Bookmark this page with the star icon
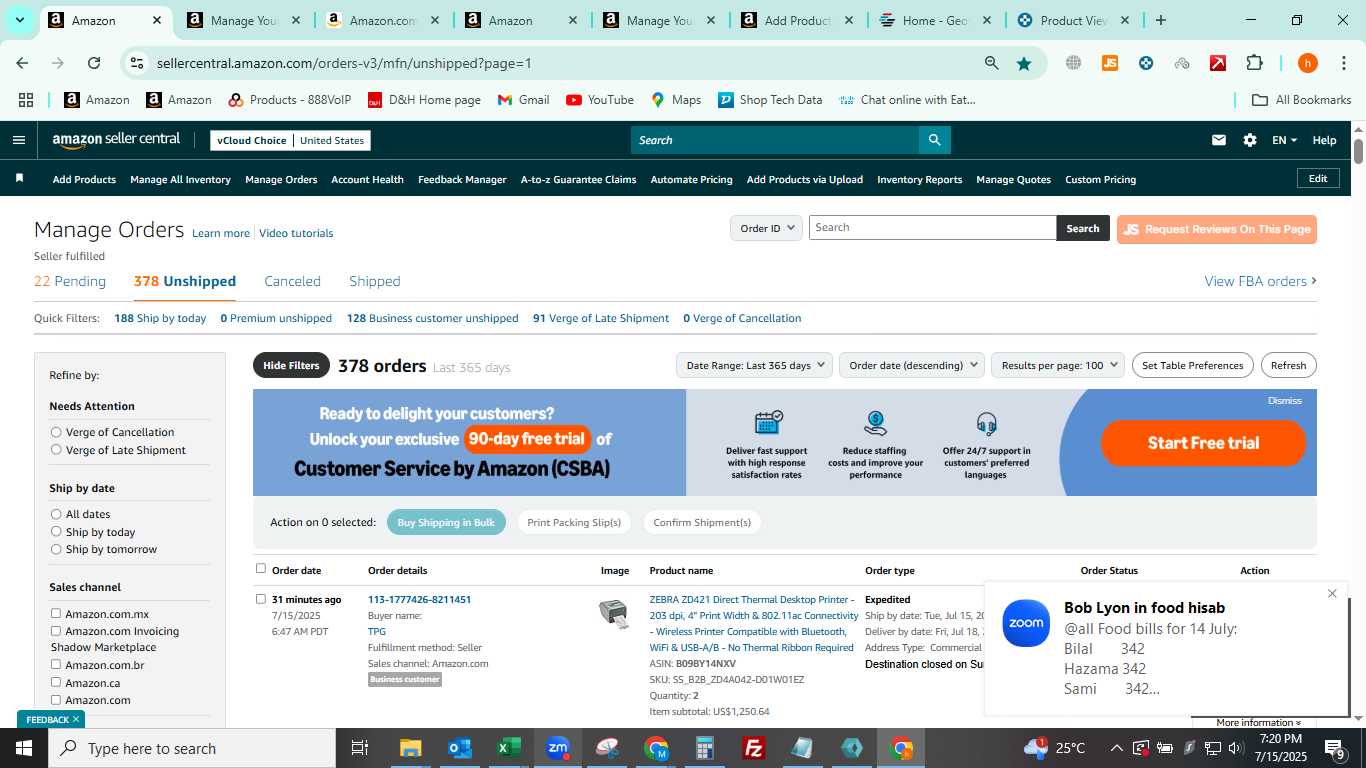This screenshot has height=768, width=1366. 1024,63
